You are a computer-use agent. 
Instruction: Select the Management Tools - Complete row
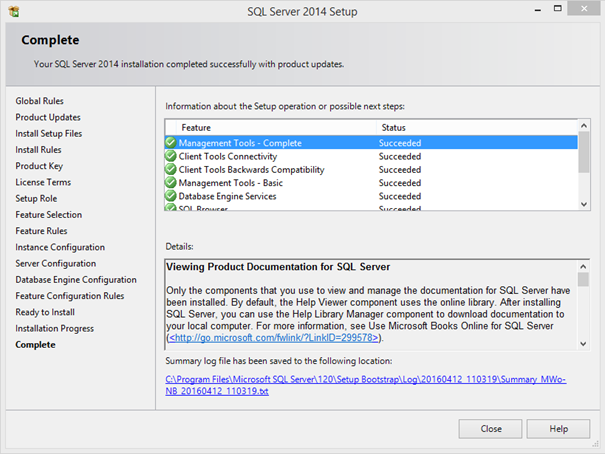(x=371, y=143)
